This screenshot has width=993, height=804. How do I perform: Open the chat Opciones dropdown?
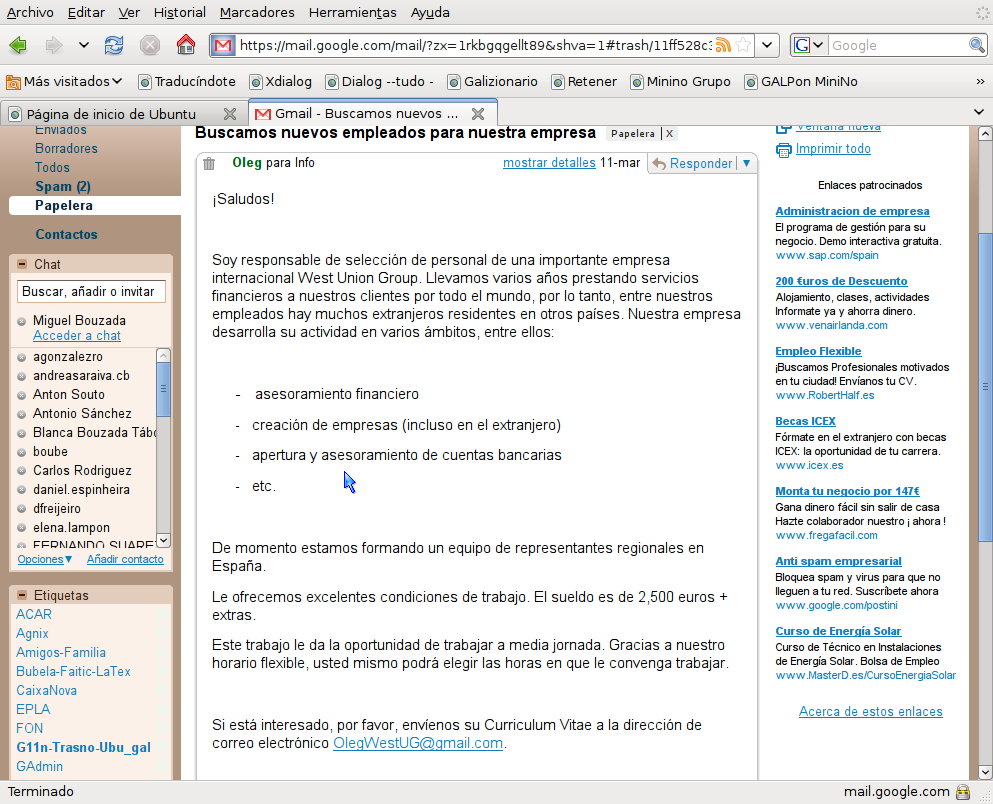pyautogui.click(x=44, y=560)
